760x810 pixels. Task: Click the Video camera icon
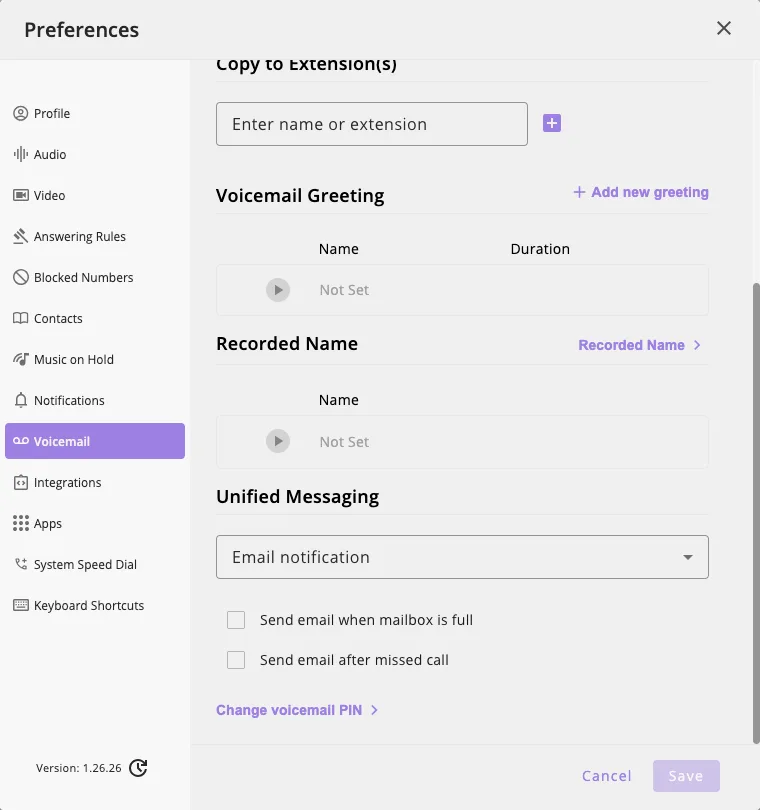[x=21, y=195]
